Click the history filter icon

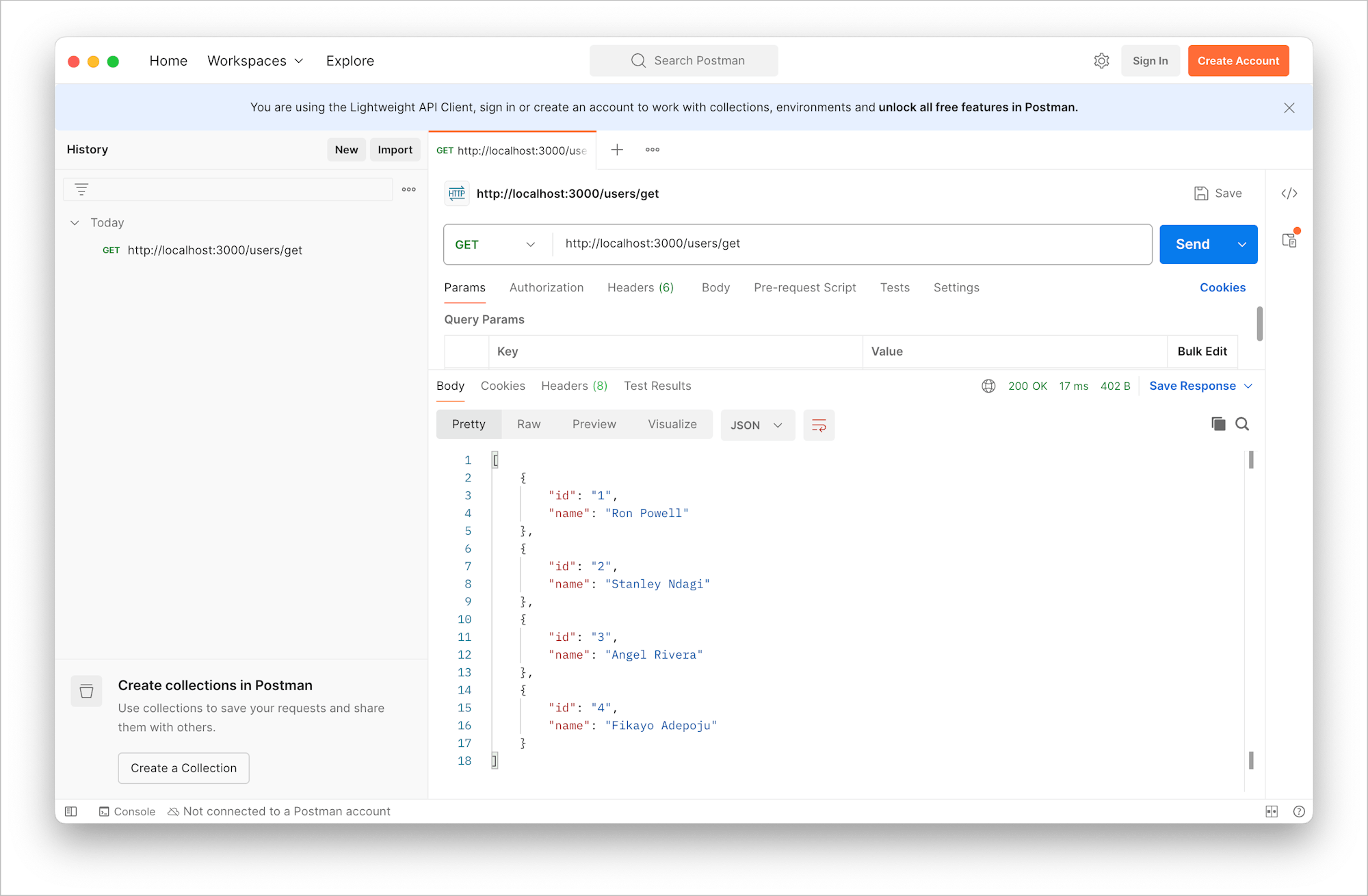click(81, 189)
